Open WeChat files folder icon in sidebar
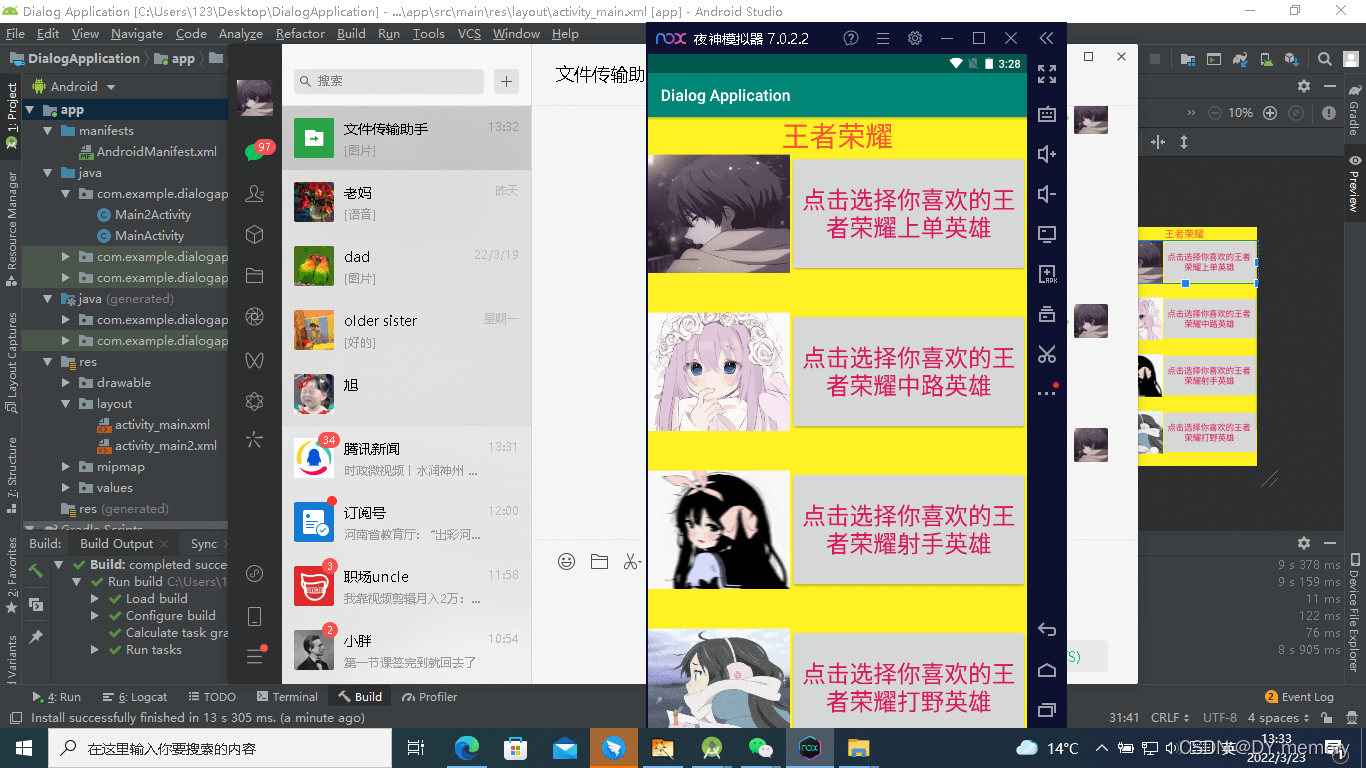 pos(255,276)
